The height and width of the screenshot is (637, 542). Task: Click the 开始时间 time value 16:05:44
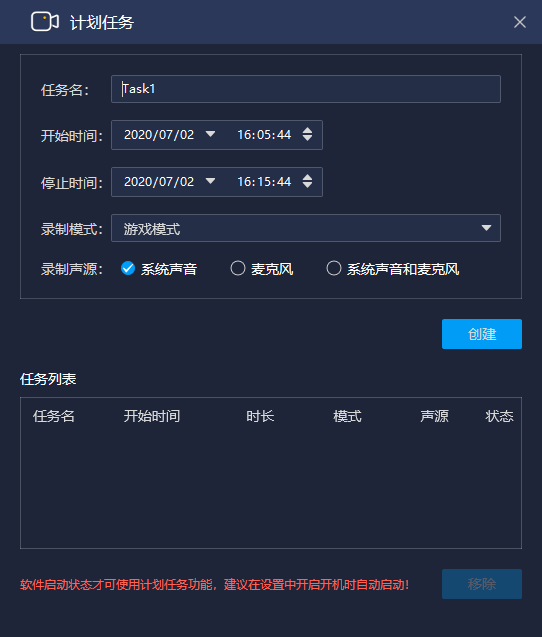click(x=264, y=135)
